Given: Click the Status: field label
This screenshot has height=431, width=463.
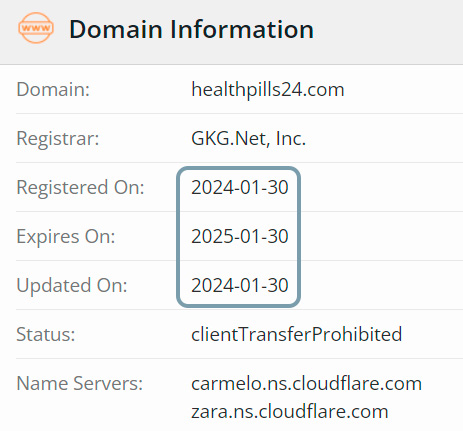Looking at the screenshot, I should (46, 334).
